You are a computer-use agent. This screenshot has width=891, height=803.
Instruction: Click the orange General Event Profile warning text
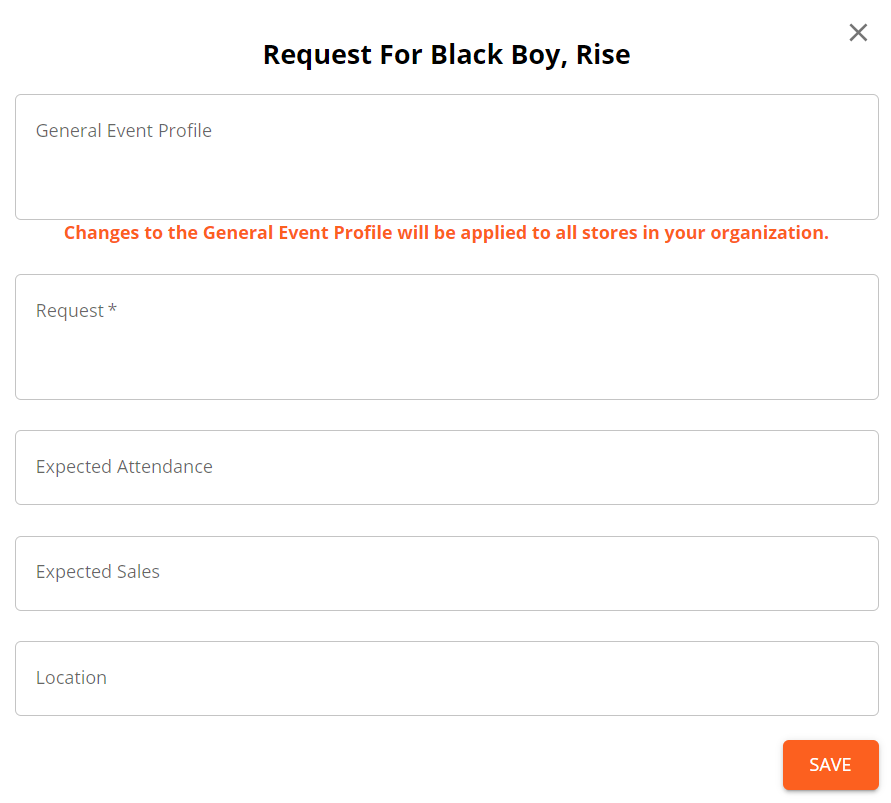point(446,233)
